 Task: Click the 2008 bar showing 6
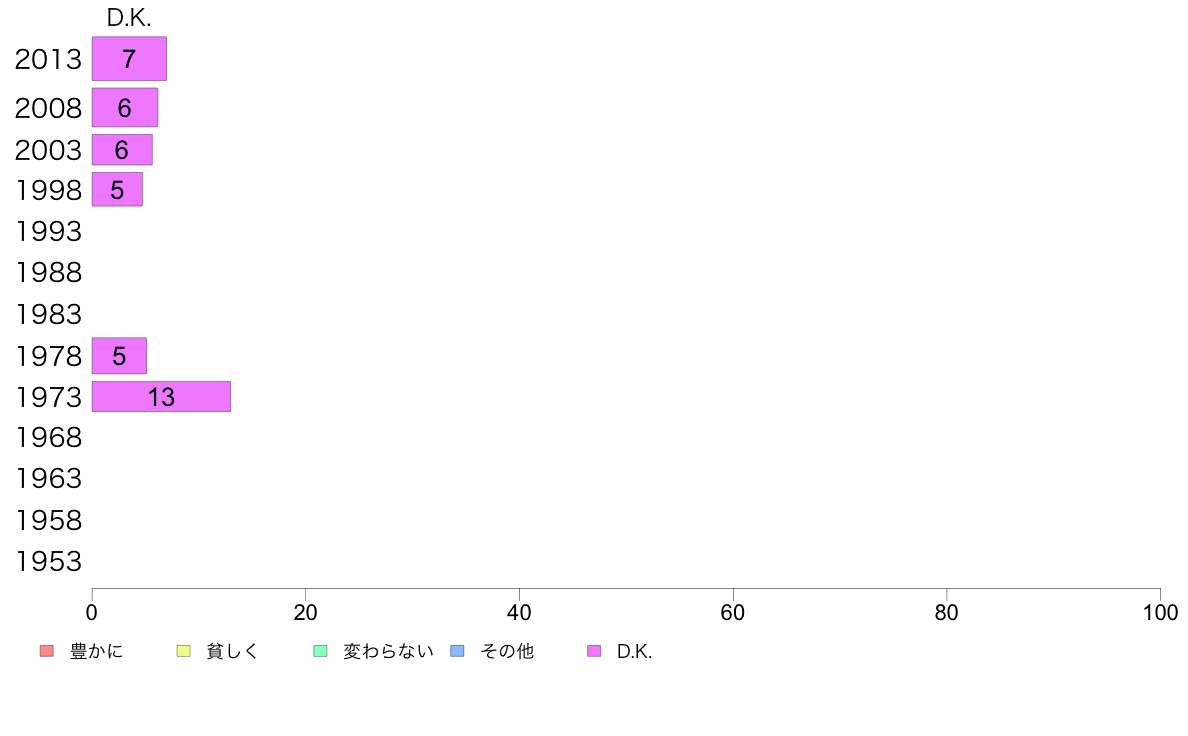click(x=125, y=108)
